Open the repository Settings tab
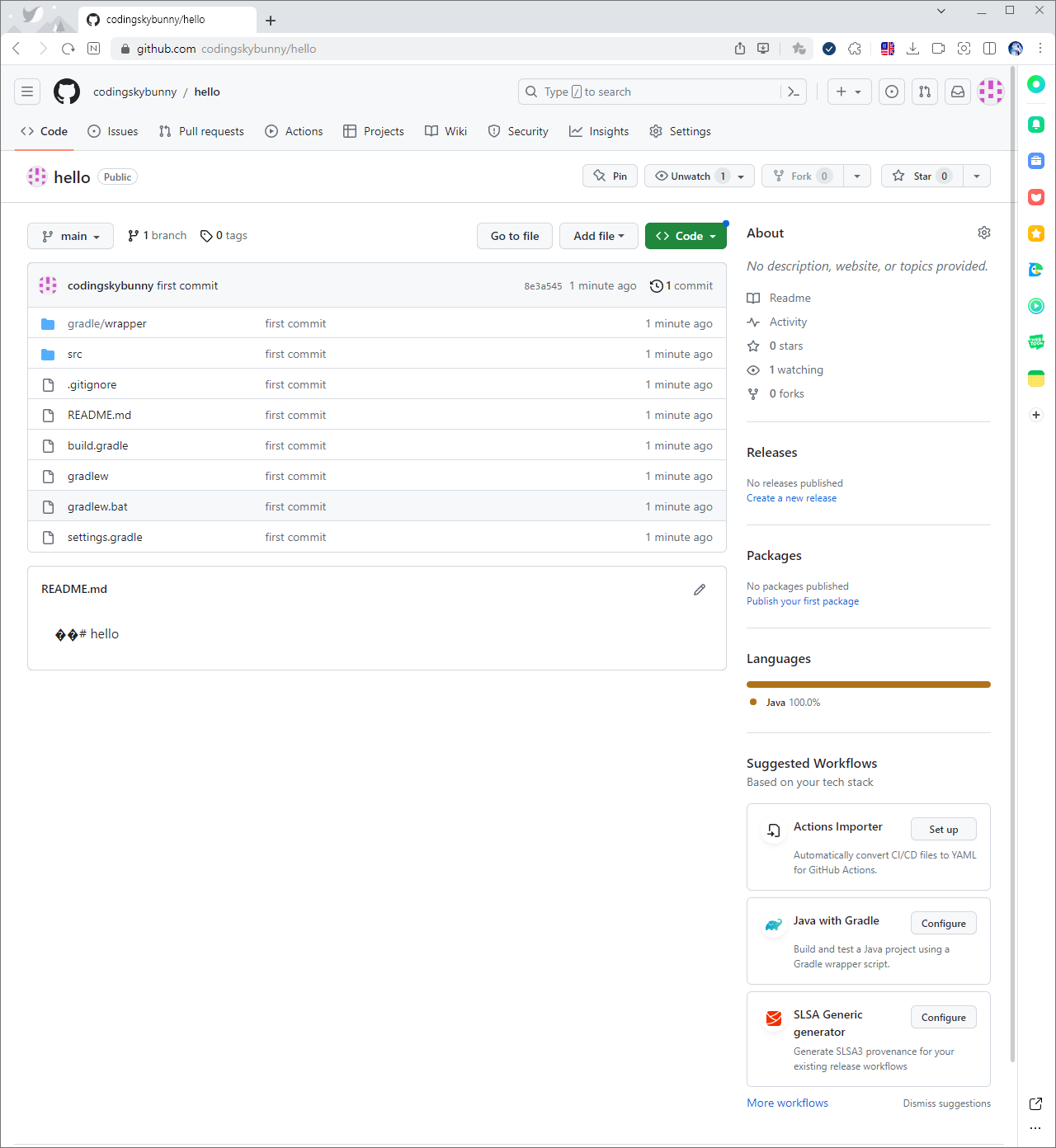The image size is (1056, 1148). 680,131
